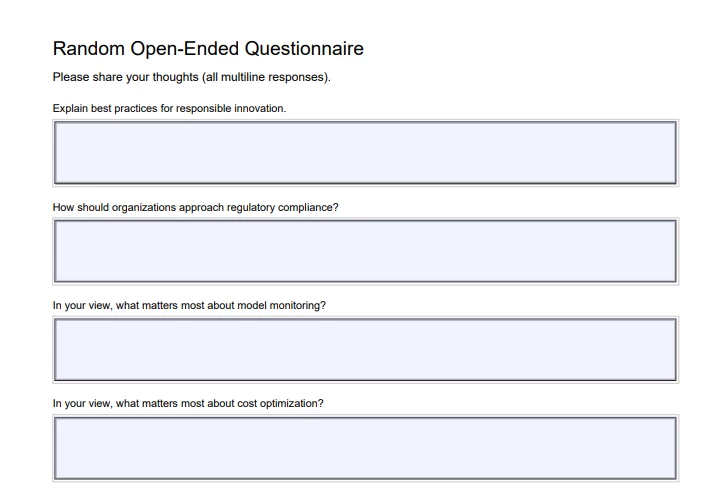Click 'Open-Ended' in the page title
This screenshot has width=715, height=493.
[x=185, y=49]
